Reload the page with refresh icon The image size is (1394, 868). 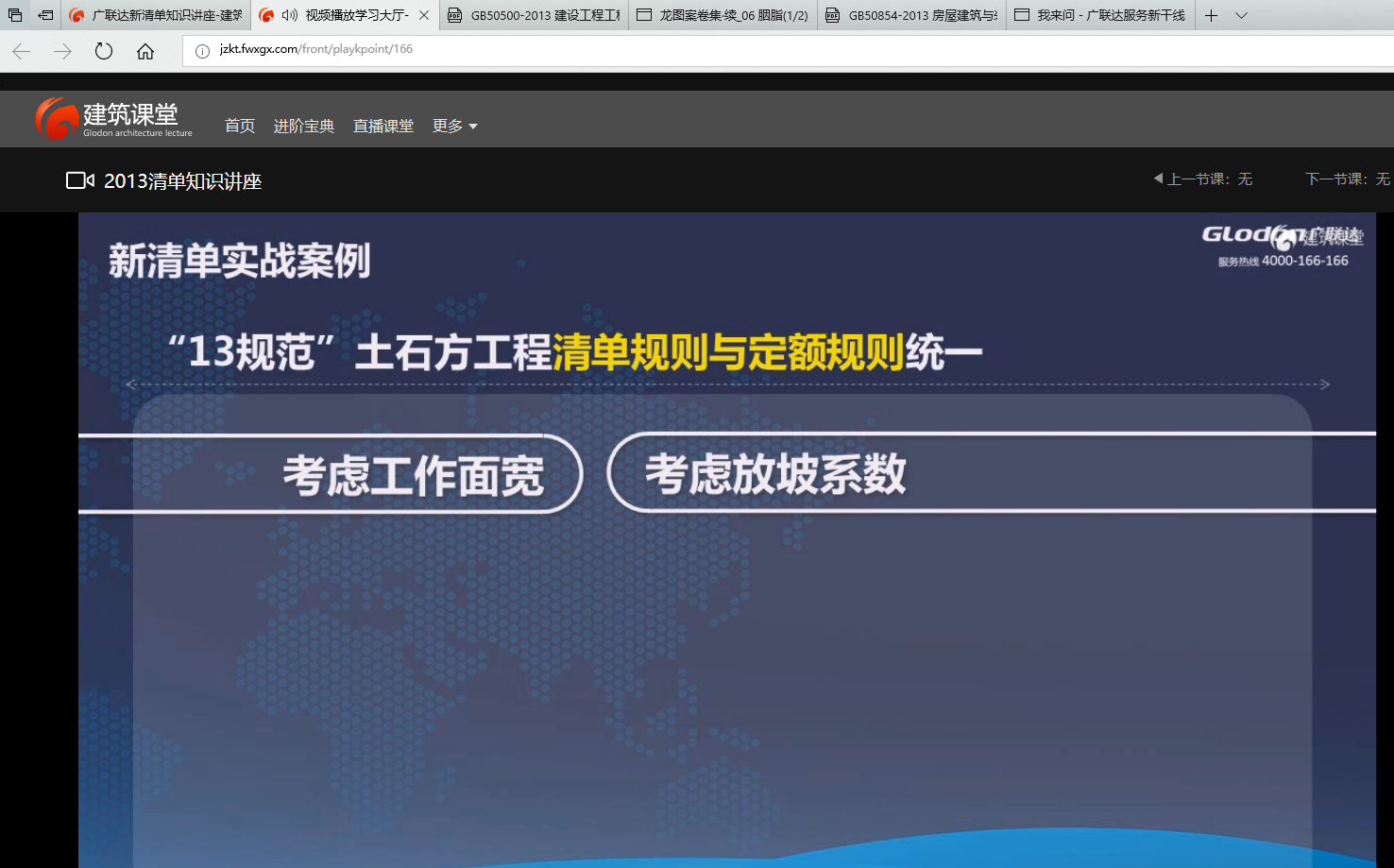(104, 51)
